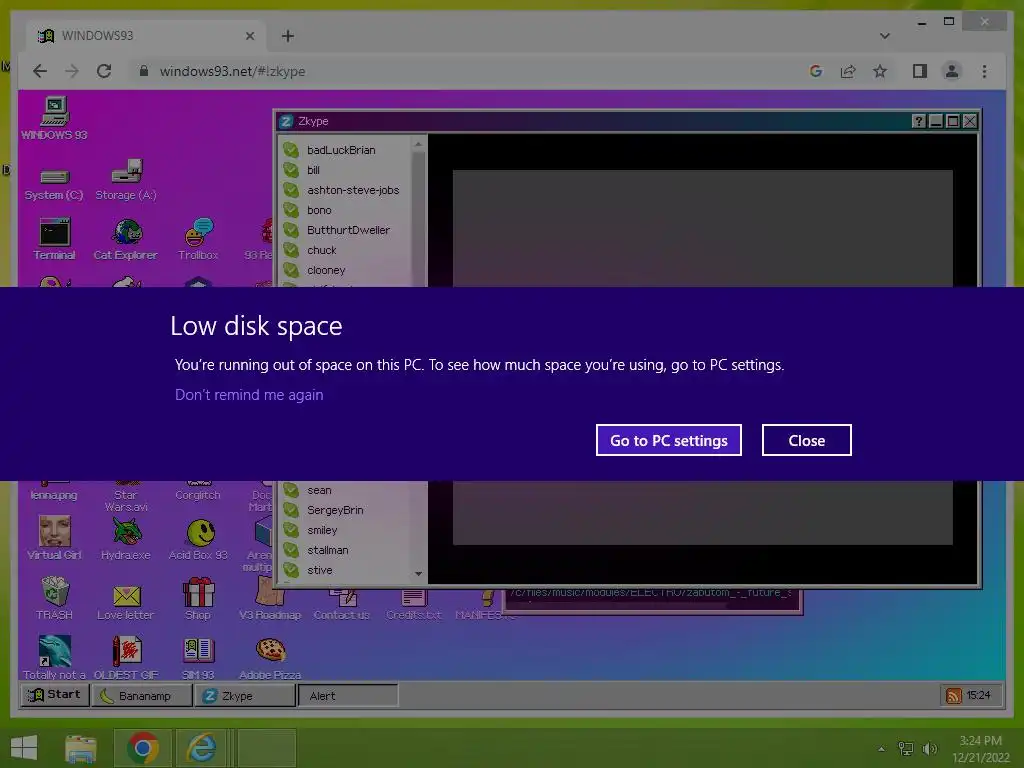
Task: Open Contact us desktop icon
Action: click(342, 605)
